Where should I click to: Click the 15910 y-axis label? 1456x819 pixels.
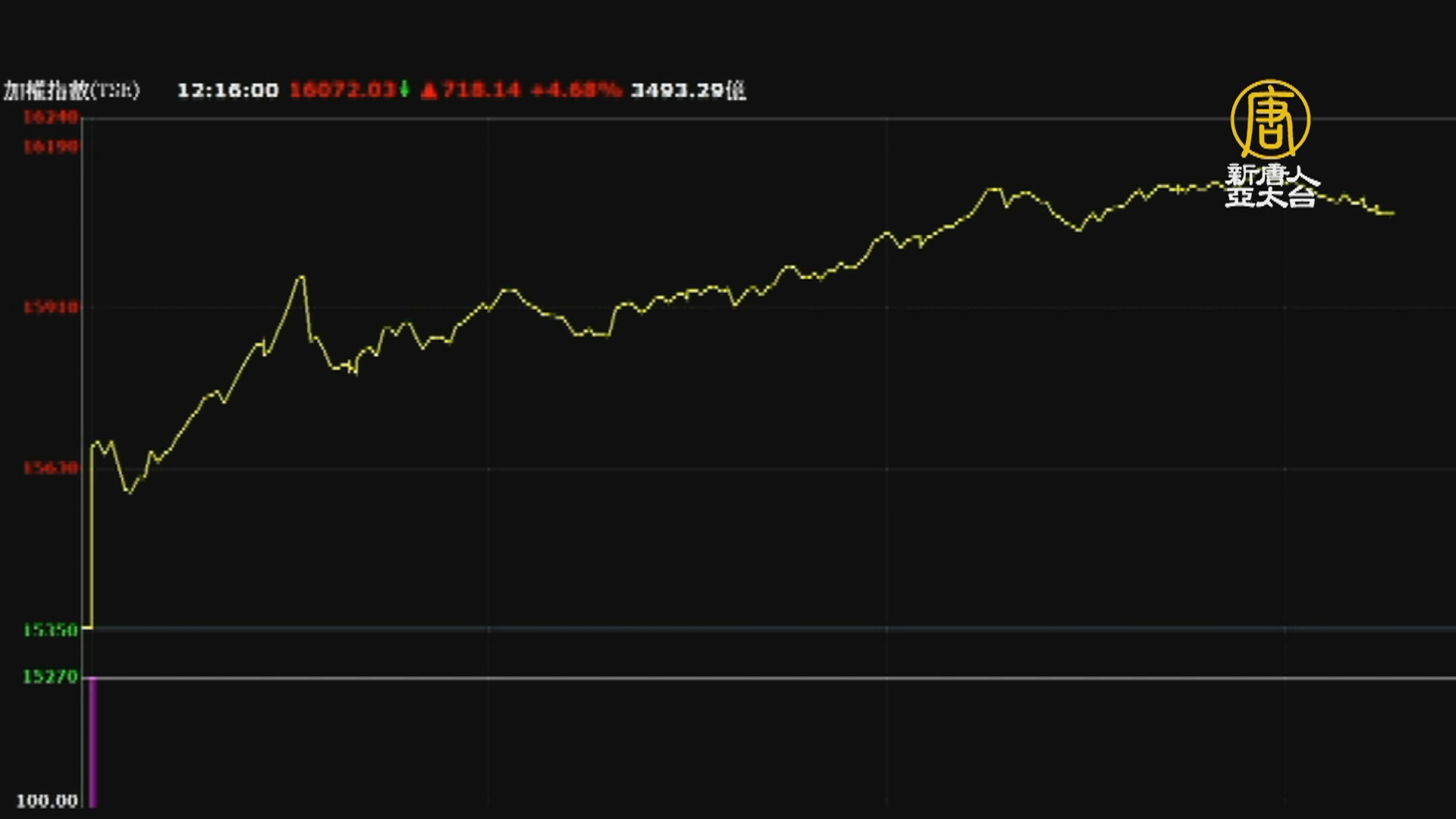[x=50, y=307]
